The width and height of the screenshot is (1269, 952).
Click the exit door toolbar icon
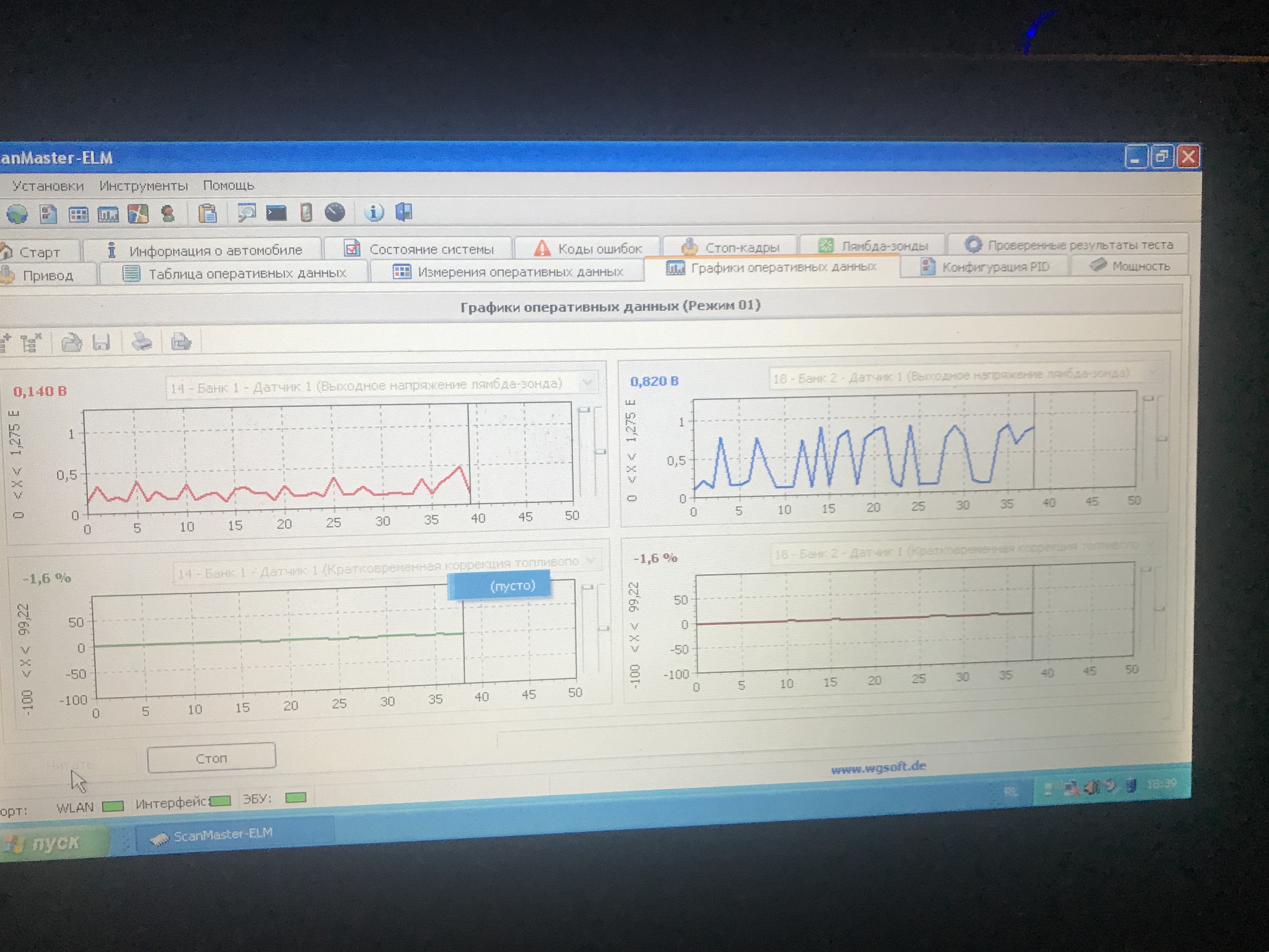[x=404, y=212]
